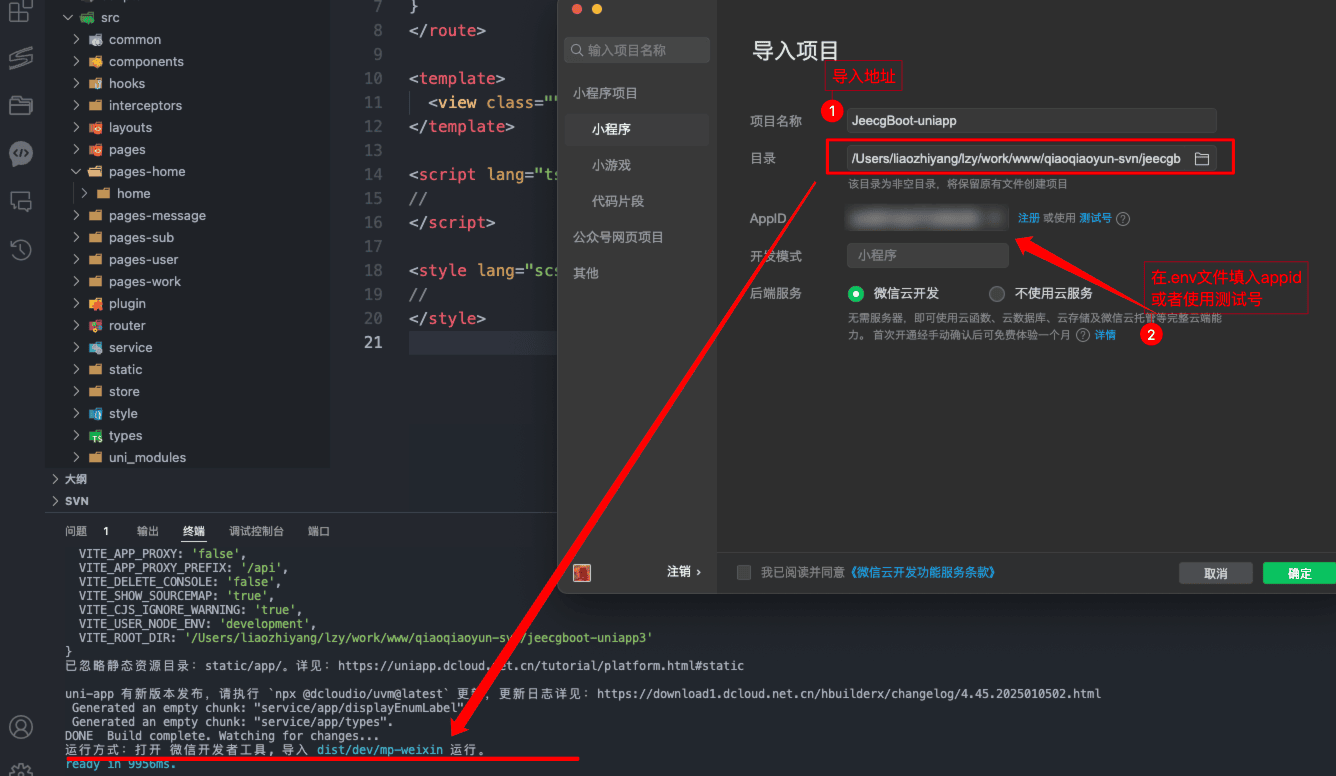The width and height of the screenshot is (1336, 776).
Task: Select 小程序 in the project type list
Action: 636,129
